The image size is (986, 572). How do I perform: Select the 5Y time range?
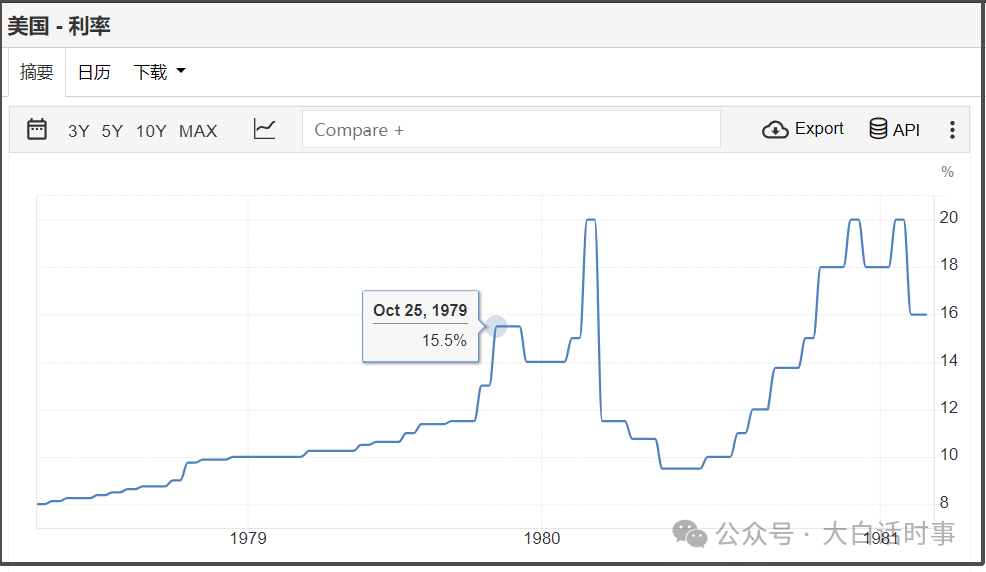(112, 130)
